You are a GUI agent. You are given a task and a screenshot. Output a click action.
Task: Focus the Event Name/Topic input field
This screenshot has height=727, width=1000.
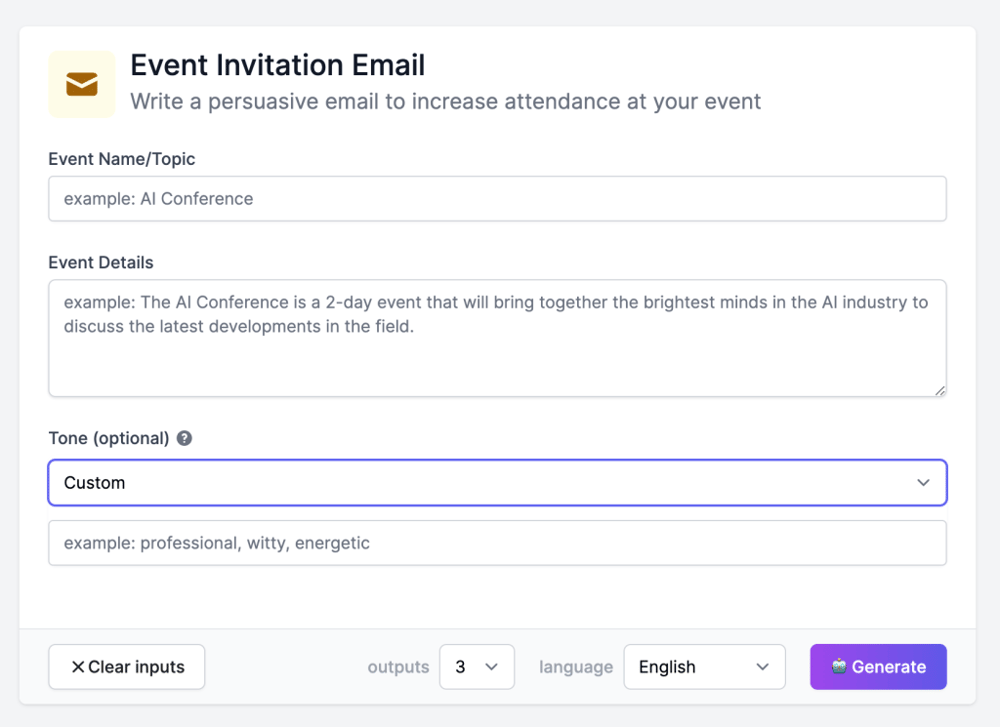pyautogui.click(x=497, y=199)
